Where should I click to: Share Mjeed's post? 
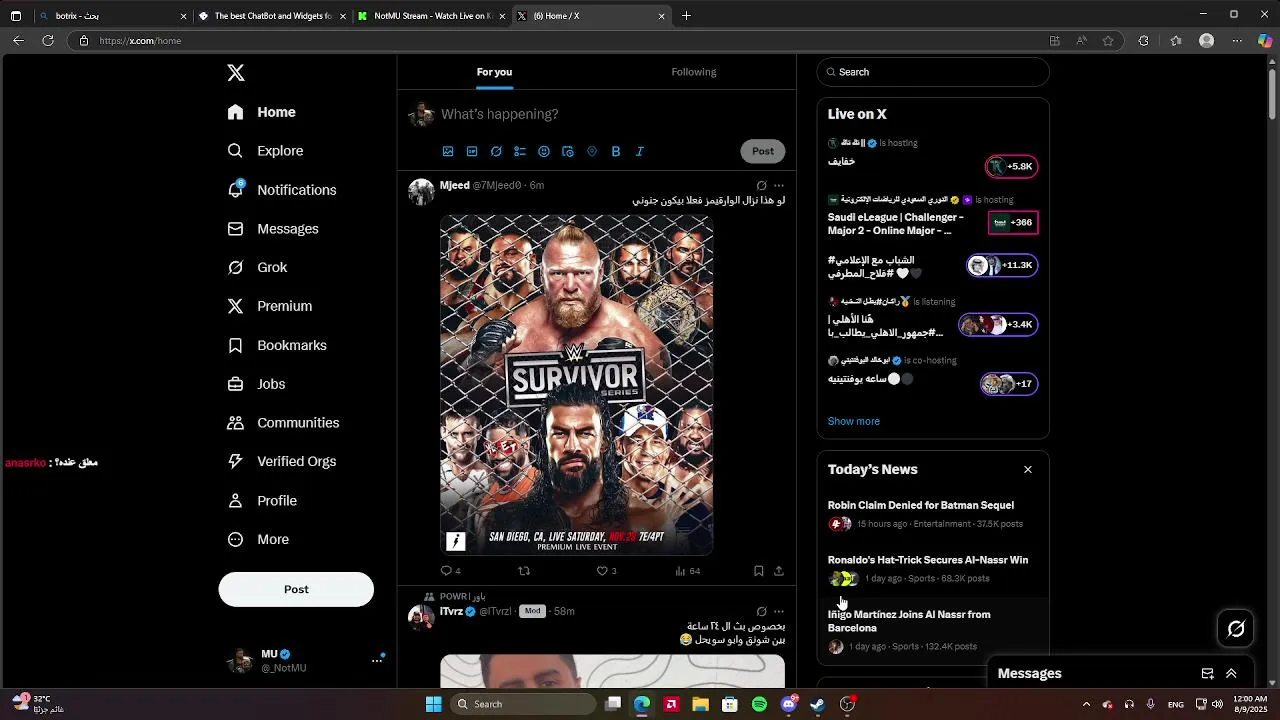point(779,571)
